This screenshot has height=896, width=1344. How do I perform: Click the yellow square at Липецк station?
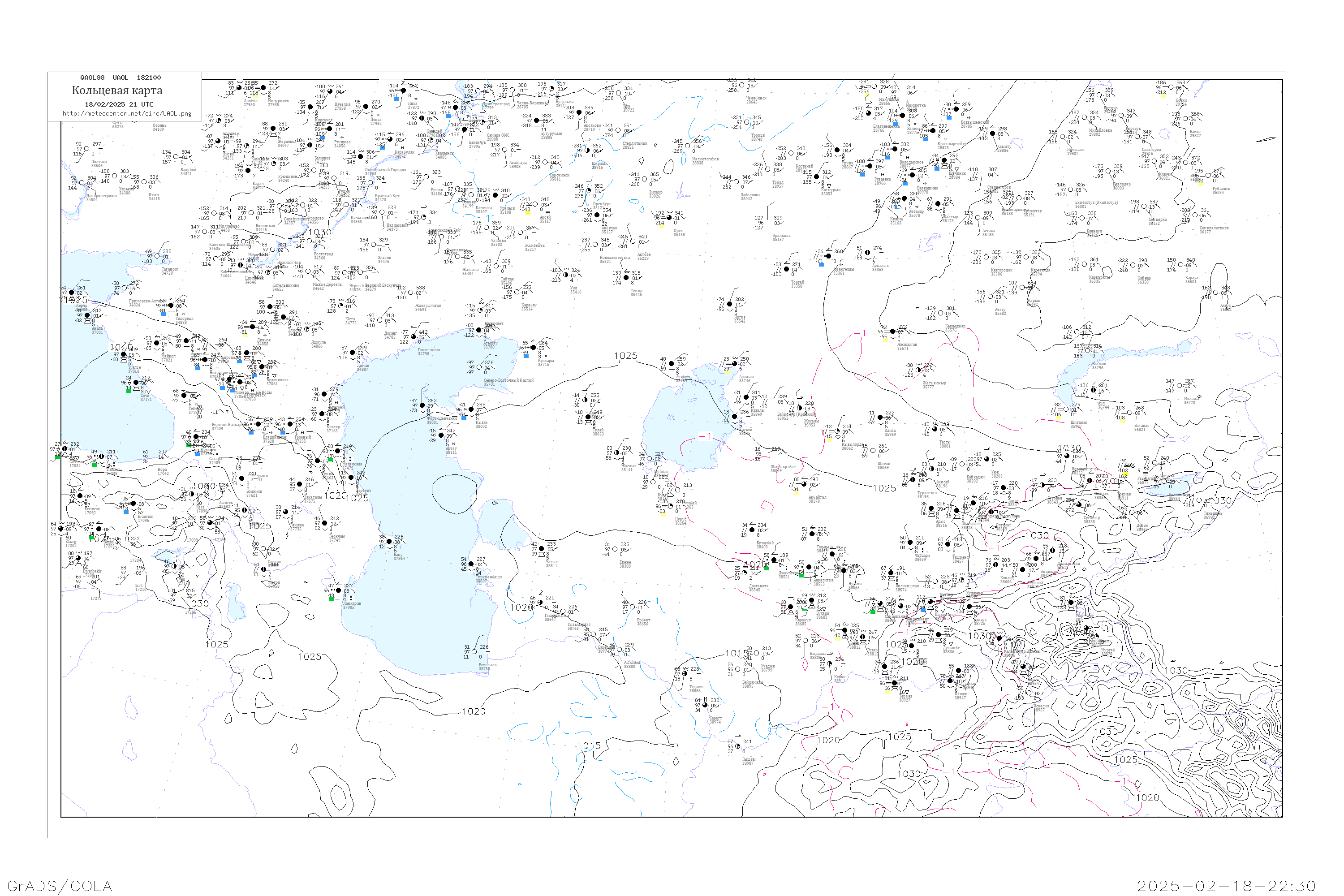[257, 97]
